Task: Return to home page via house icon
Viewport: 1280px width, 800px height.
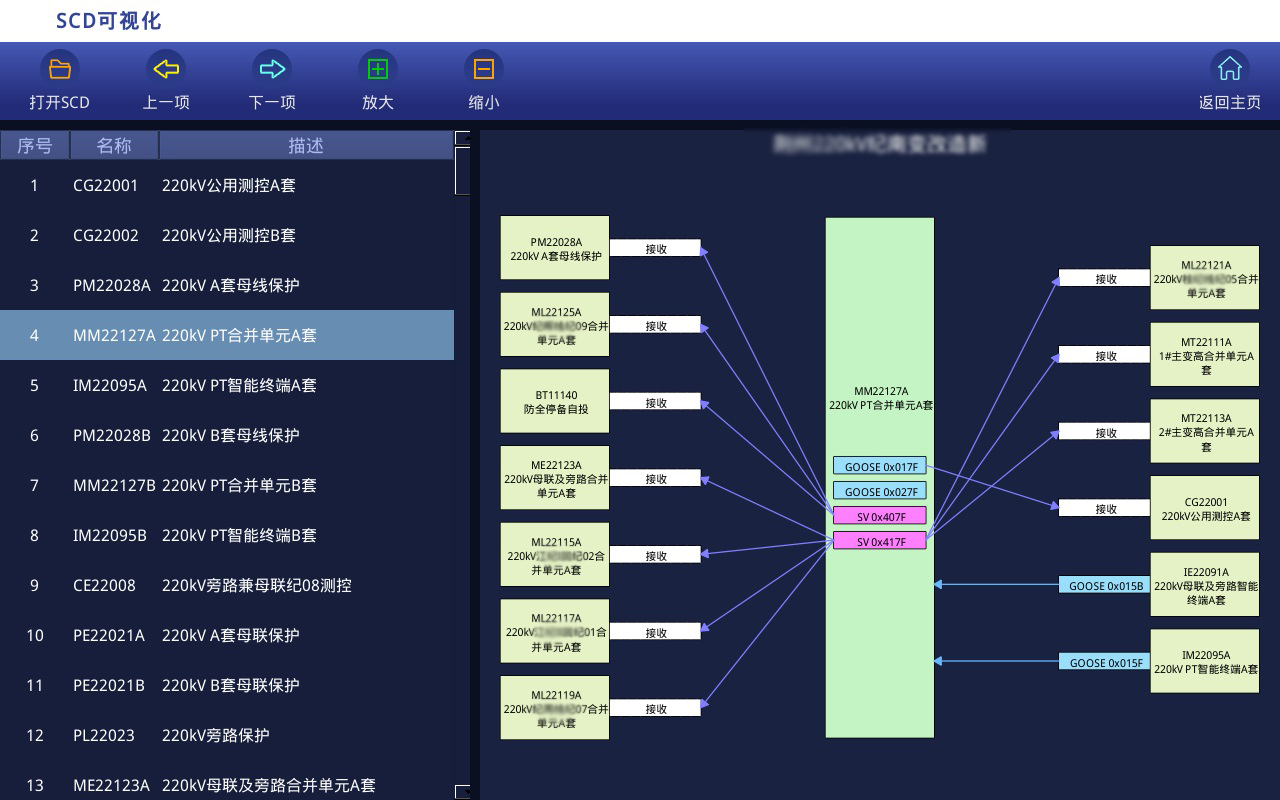Action: [x=1229, y=69]
